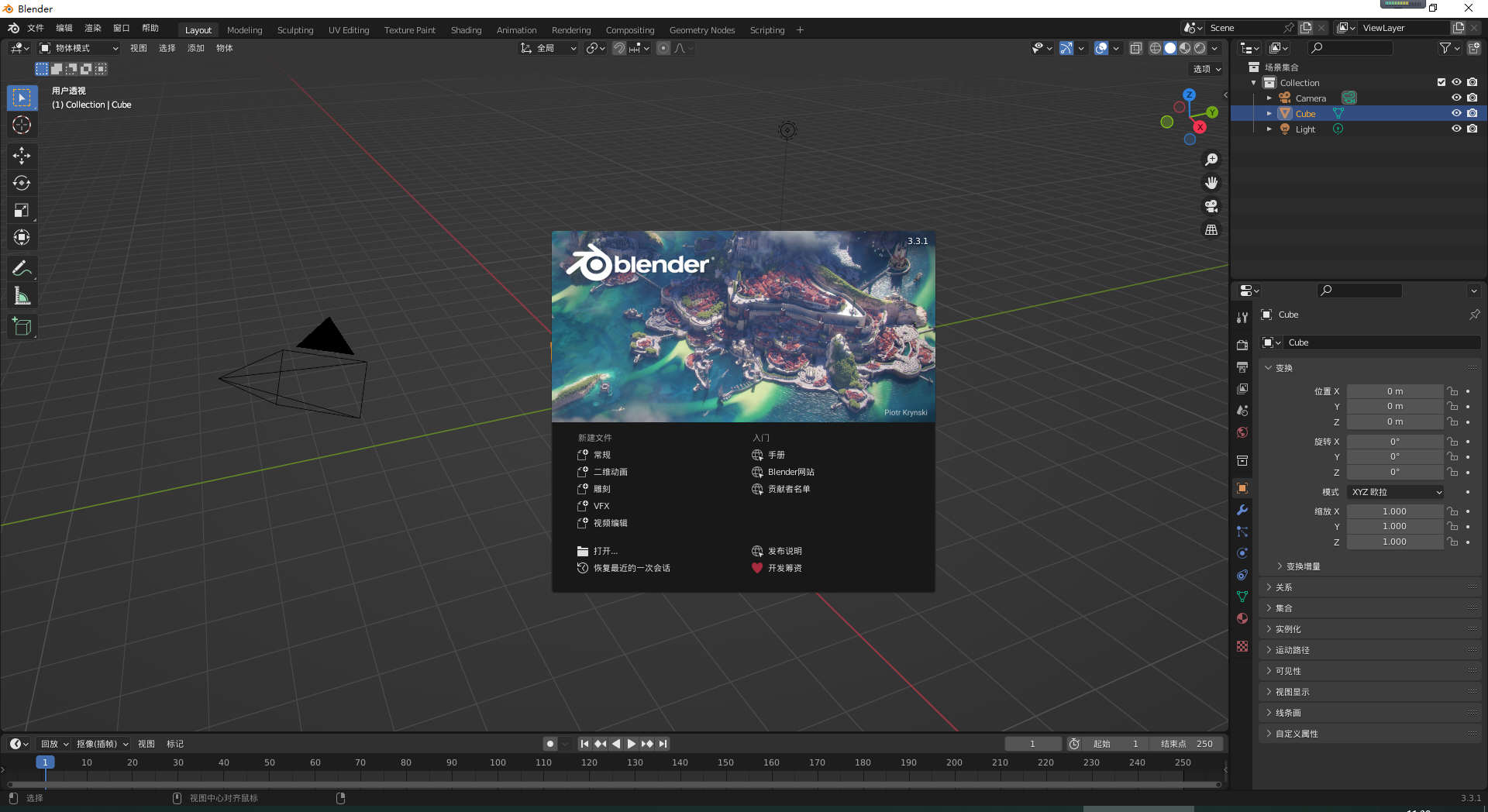Open the XYZ 欧拉 rotation mode dropdown
Screen dimensions: 1488x812
[x=1394, y=492]
